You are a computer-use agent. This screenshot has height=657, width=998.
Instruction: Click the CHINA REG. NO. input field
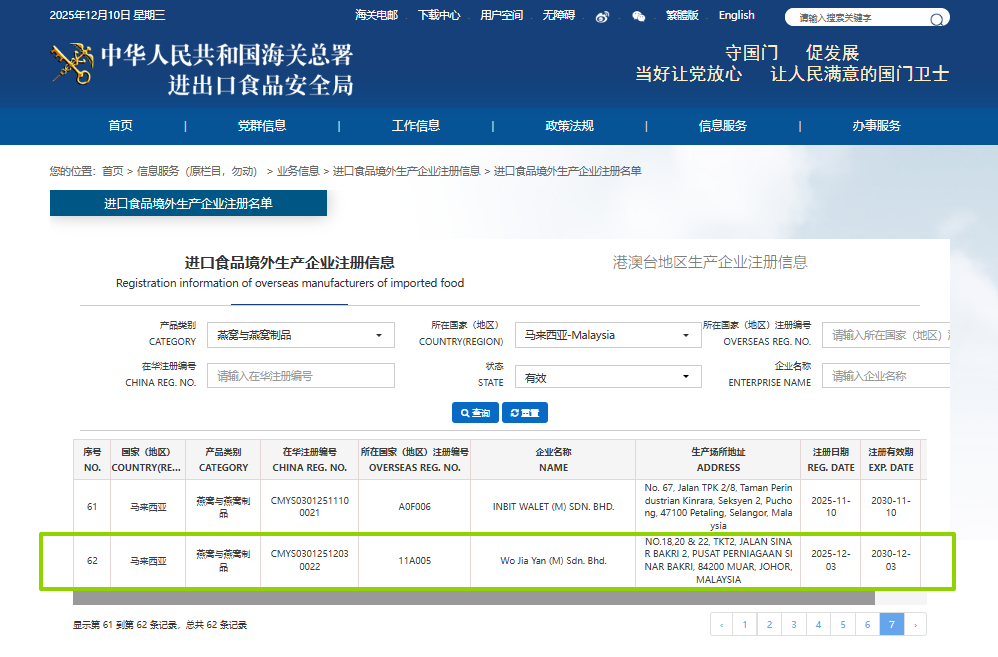point(301,376)
